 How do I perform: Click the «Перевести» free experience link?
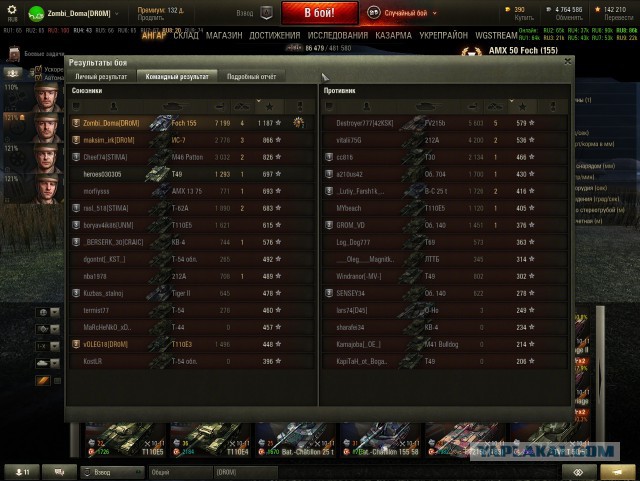click(619, 18)
